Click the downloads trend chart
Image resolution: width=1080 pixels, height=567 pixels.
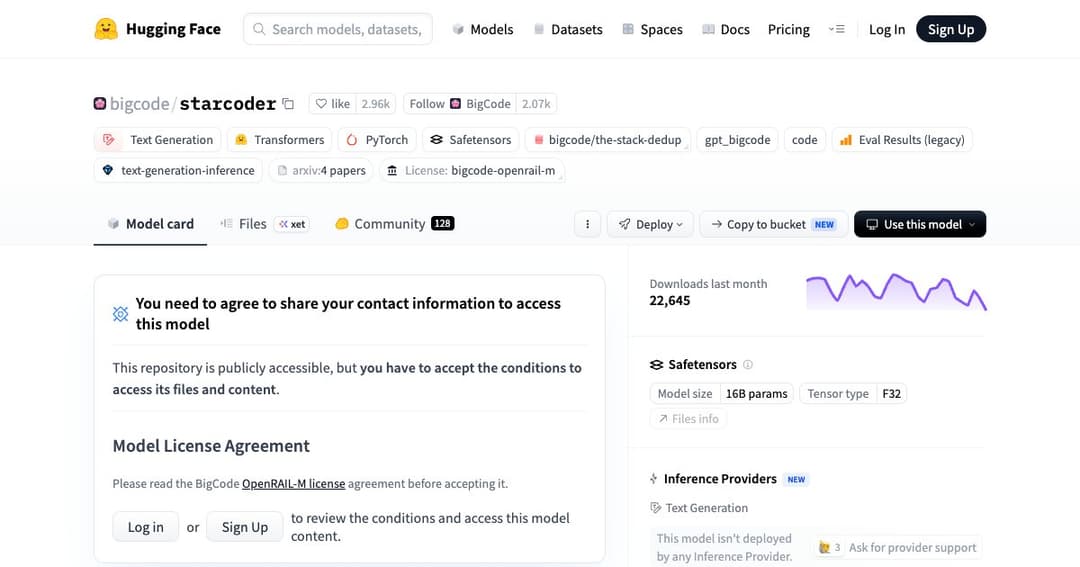(896, 292)
